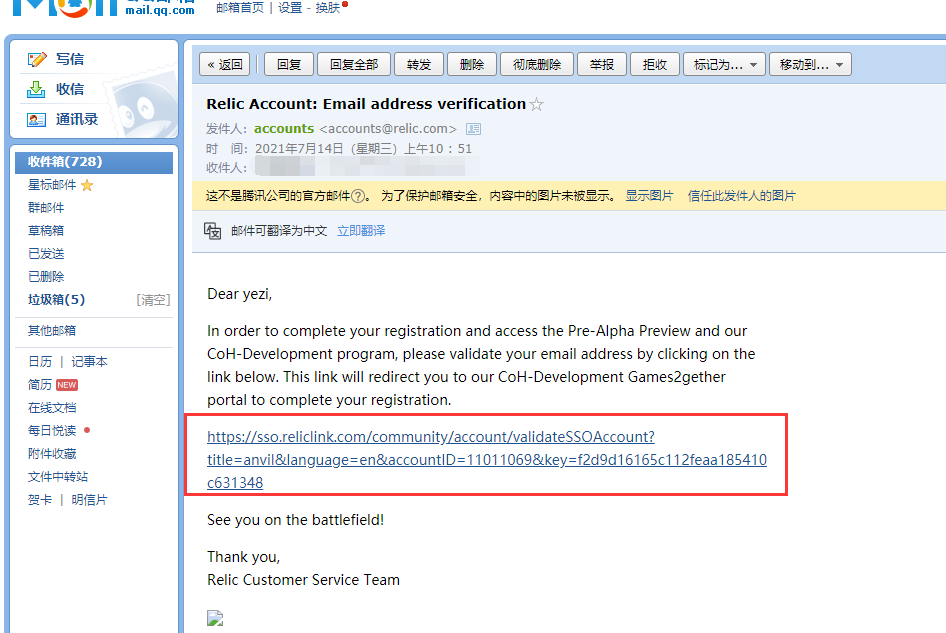Image resolution: width=946 pixels, height=633 pixels.
Task: Open the 记事本 notepad link
Action: click(89, 361)
